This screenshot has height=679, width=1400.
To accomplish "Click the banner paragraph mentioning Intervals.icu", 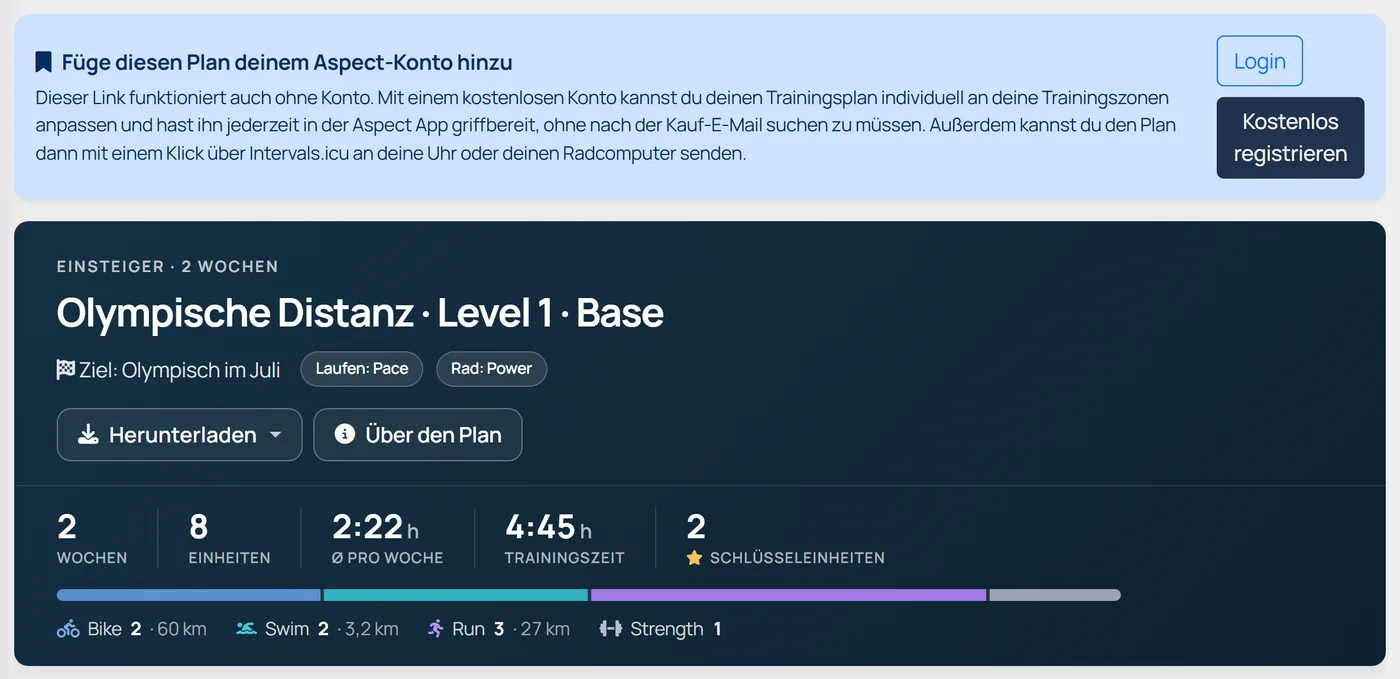I will 606,126.
